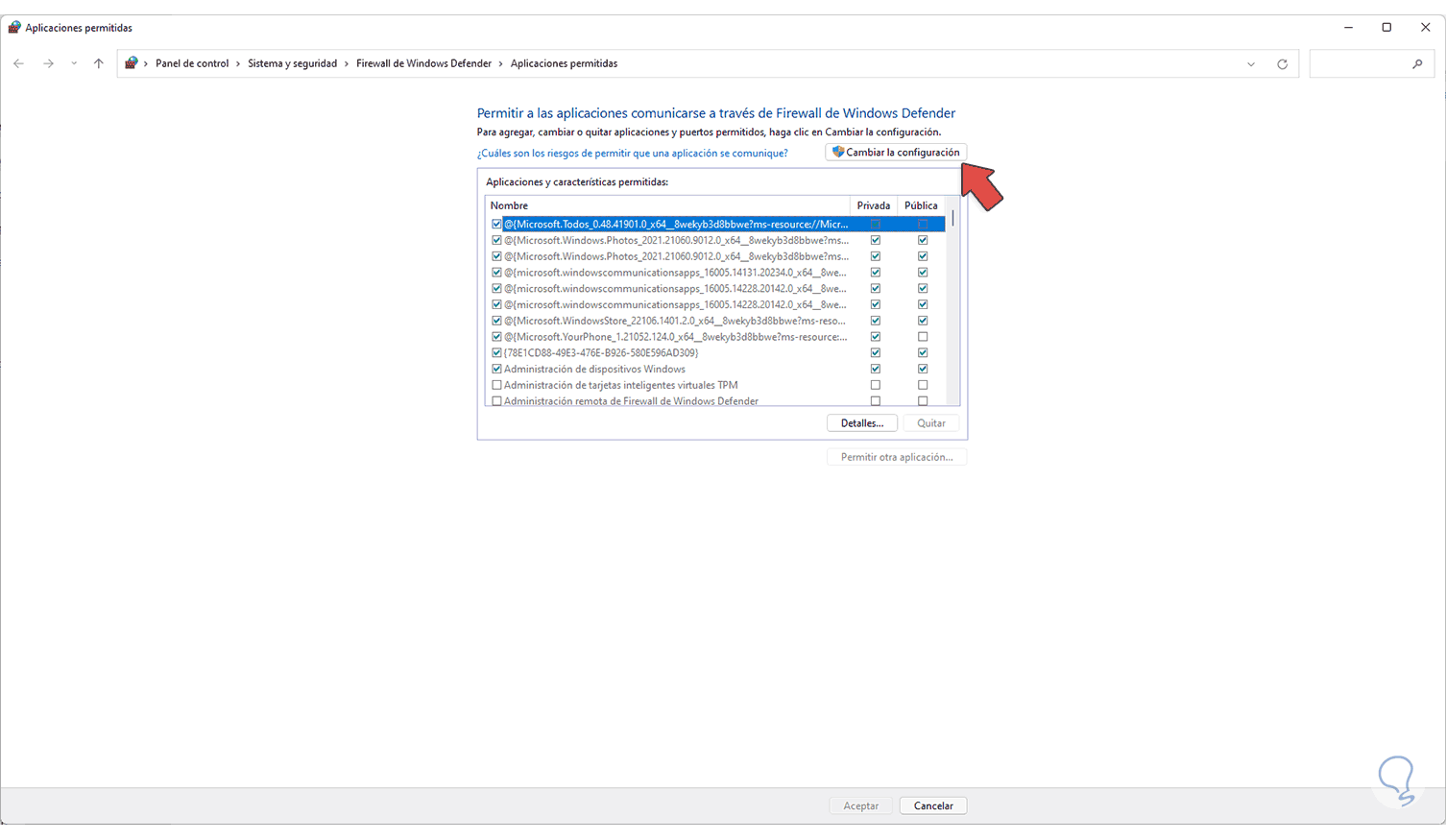Viewport: 1446px width, 840px height.
Task: Dismiss the changes with Cancelar
Action: pos(933,806)
